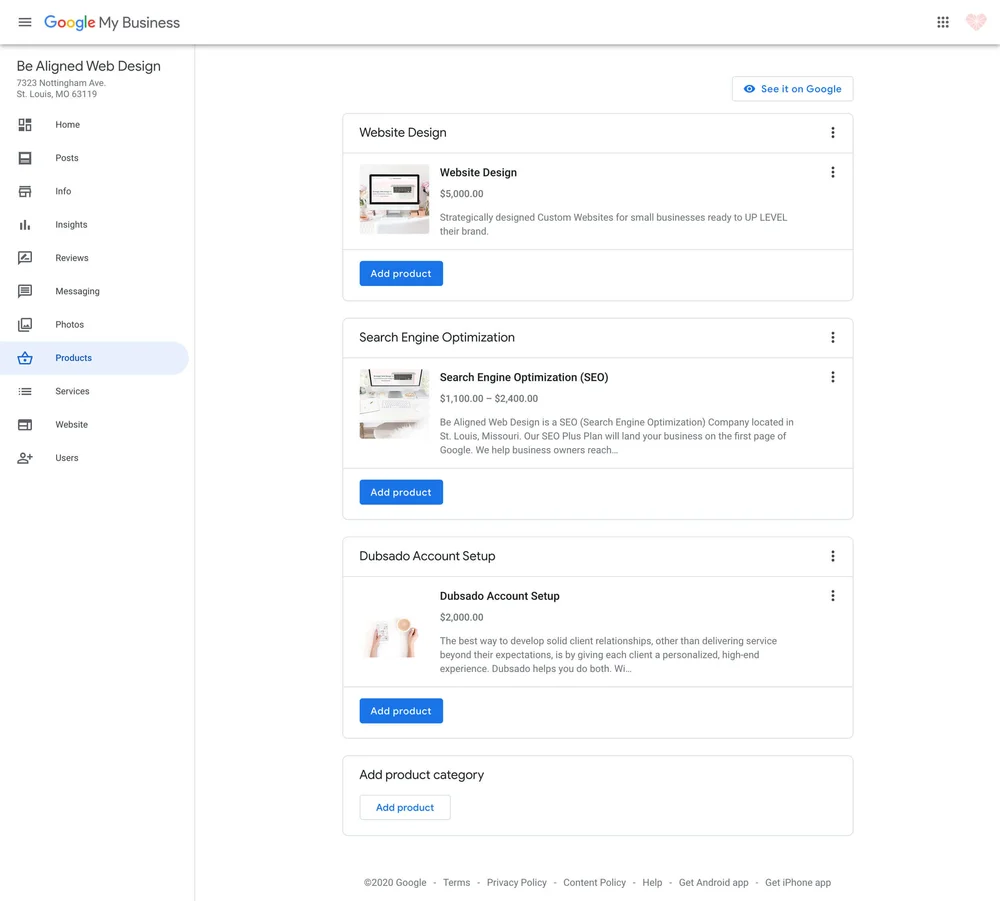Click the Website Design product thumbnail
Image resolution: width=1000 pixels, height=901 pixels.
393,198
